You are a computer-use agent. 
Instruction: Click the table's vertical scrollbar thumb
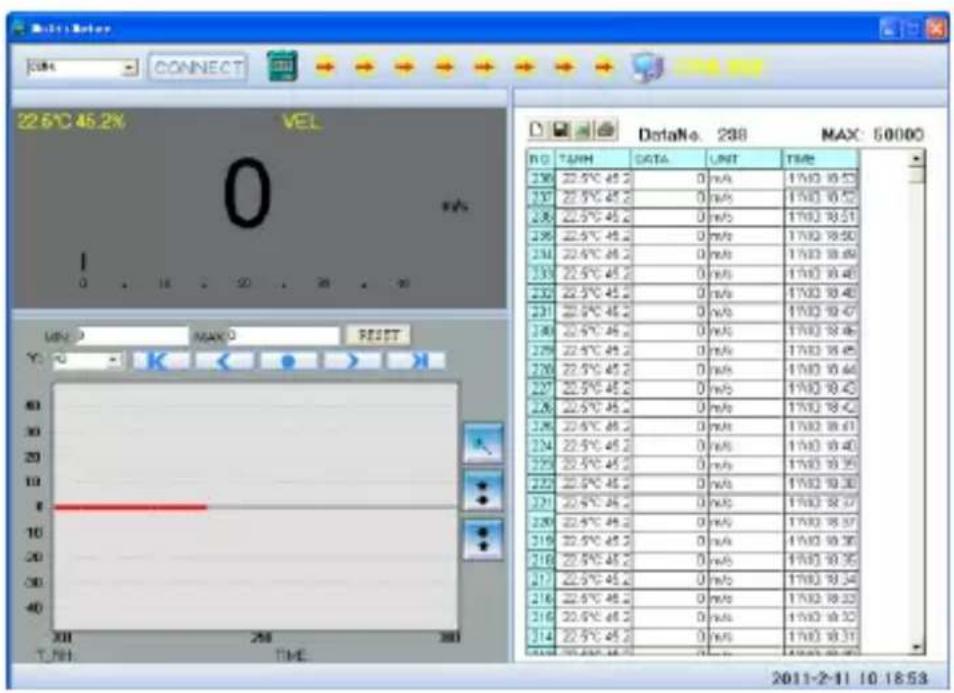point(916,175)
